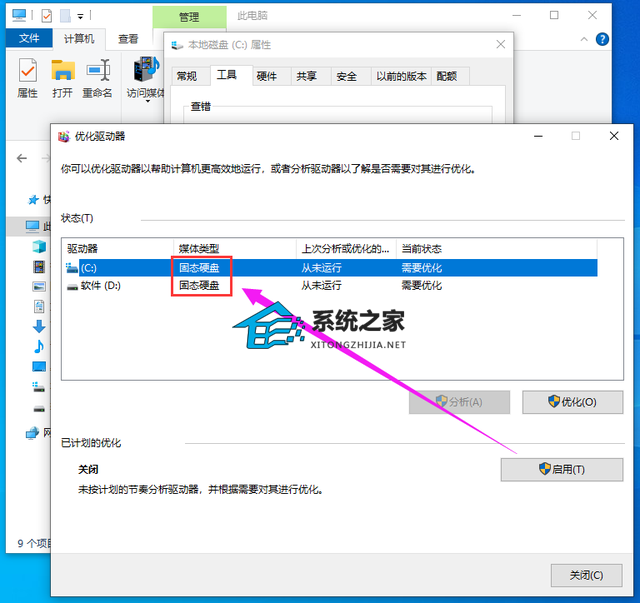Image resolution: width=640 pixels, height=603 pixels.
Task: Click 需要优化 status in D drive row
Action: (422, 285)
